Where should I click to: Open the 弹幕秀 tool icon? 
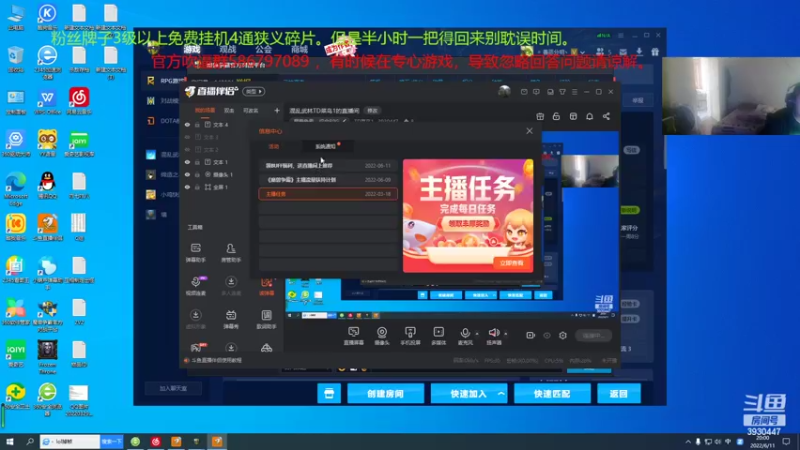(x=231, y=319)
